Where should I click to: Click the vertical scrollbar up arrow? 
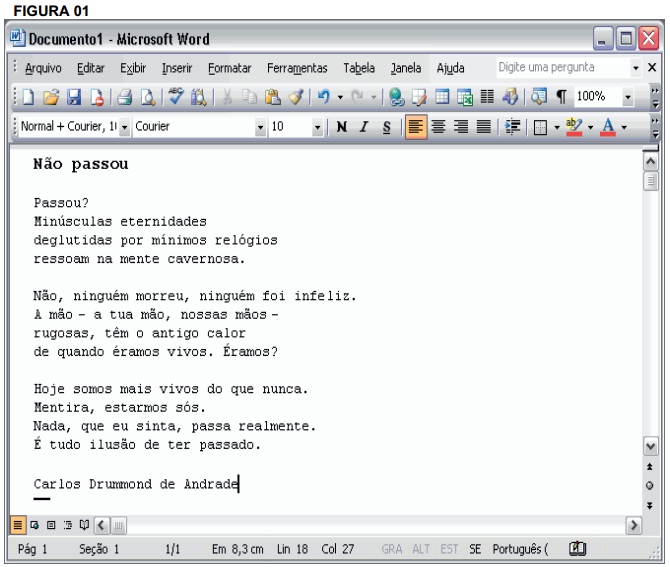[x=650, y=162]
